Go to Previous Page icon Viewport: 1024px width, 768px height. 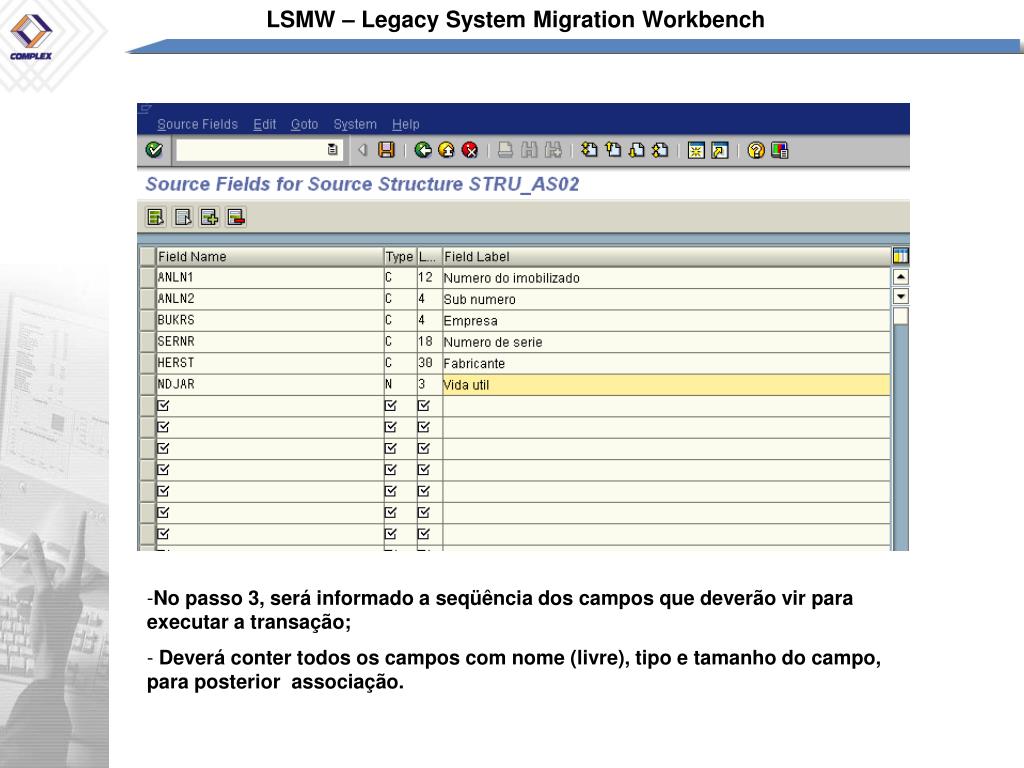pos(613,150)
